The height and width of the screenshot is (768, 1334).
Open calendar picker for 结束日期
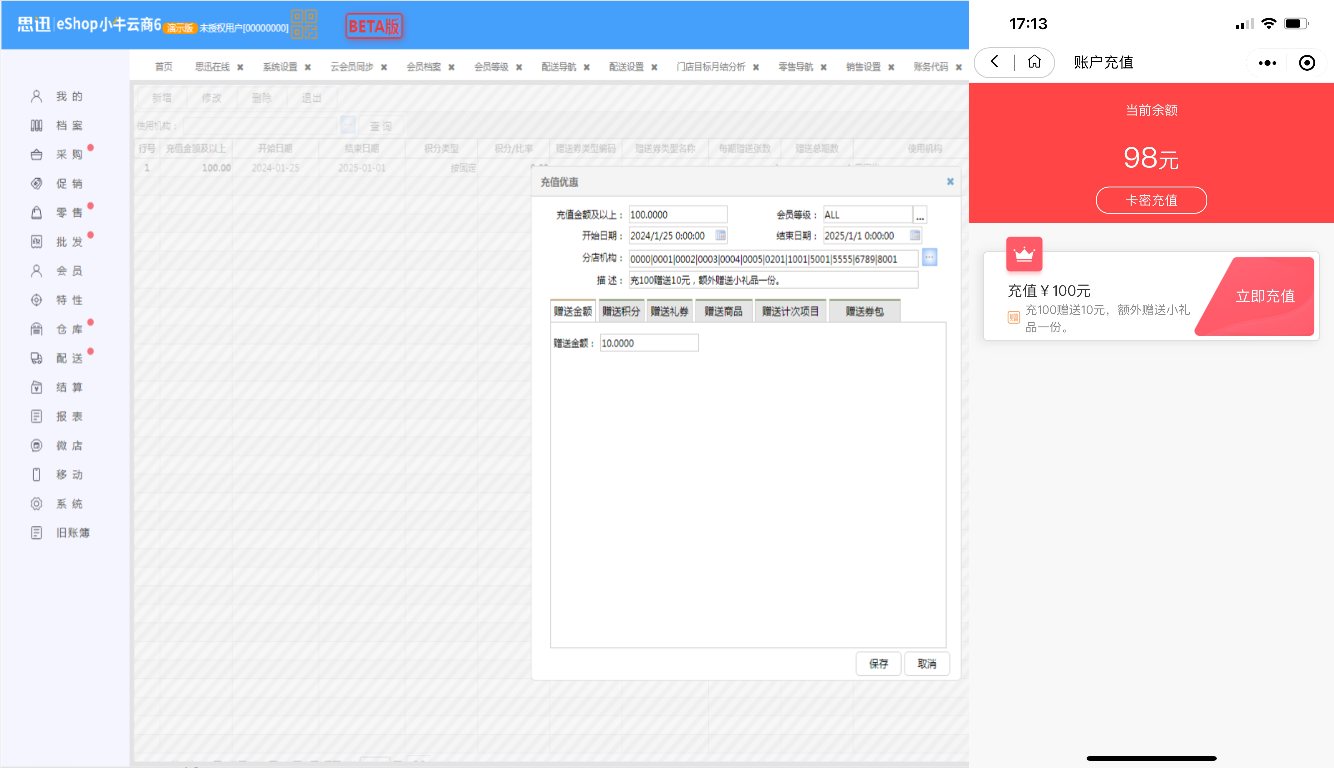coord(915,235)
